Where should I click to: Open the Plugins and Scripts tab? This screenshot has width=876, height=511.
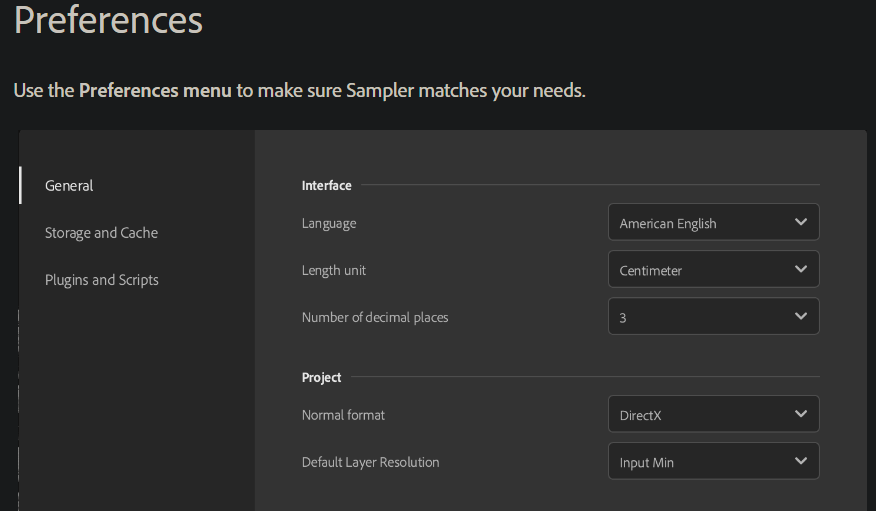tap(101, 280)
